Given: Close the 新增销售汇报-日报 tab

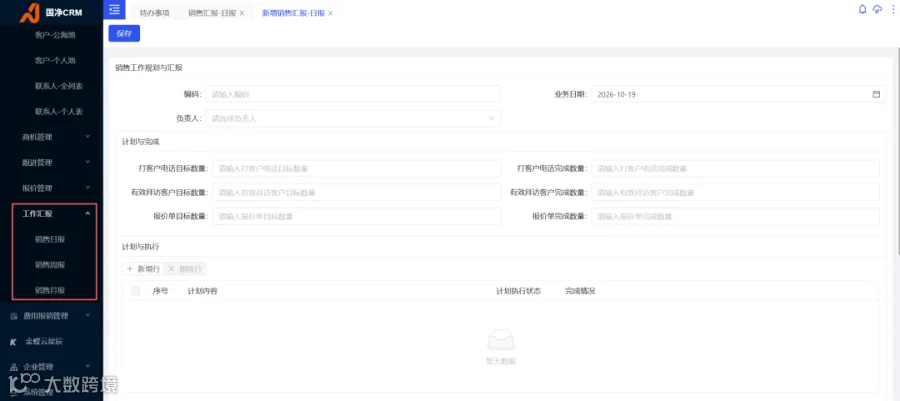Looking at the screenshot, I should (x=330, y=13).
